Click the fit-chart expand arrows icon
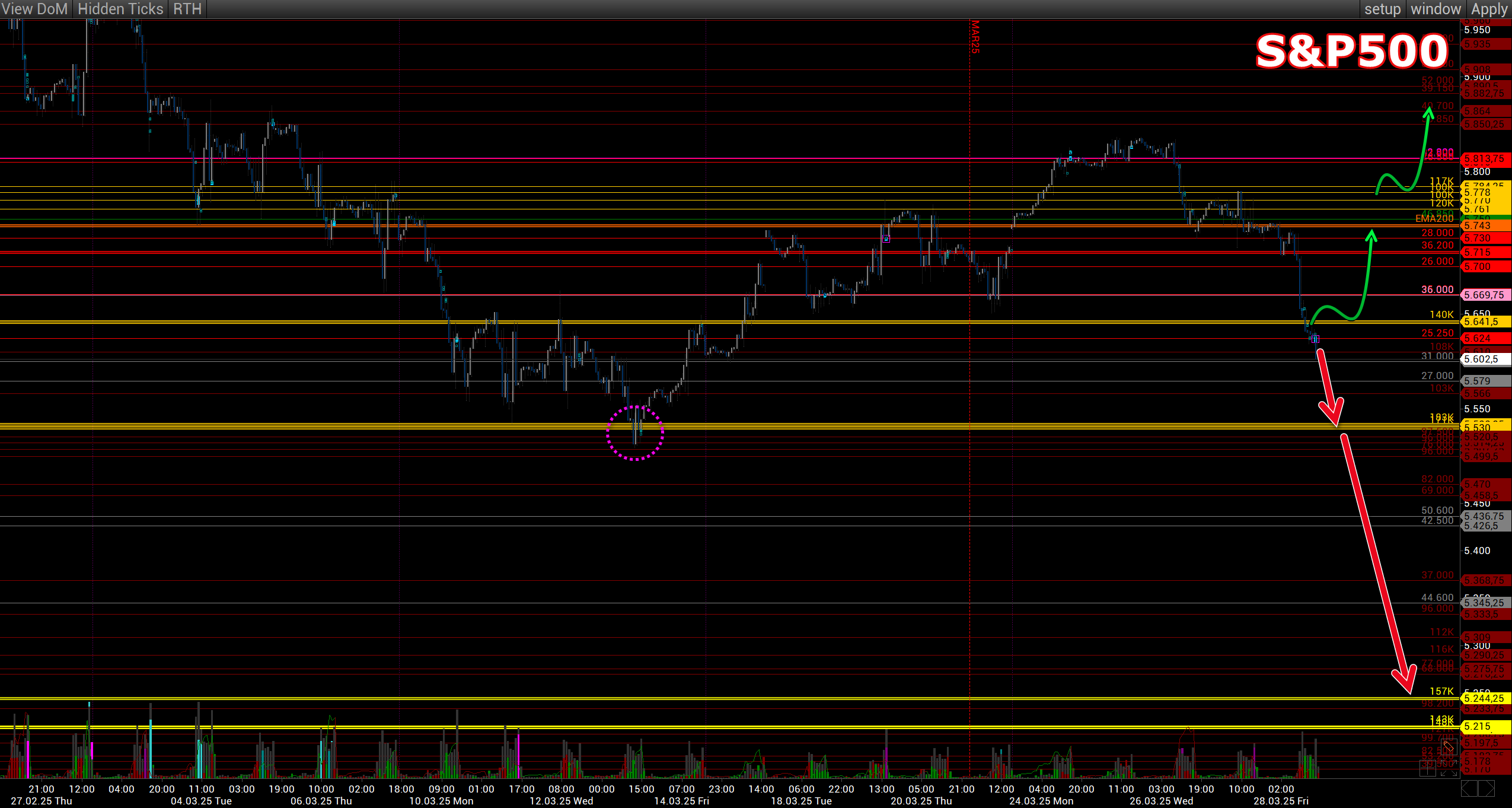The width and height of the screenshot is (1512, 808). pyautogui.click(x=1448, y=768)
